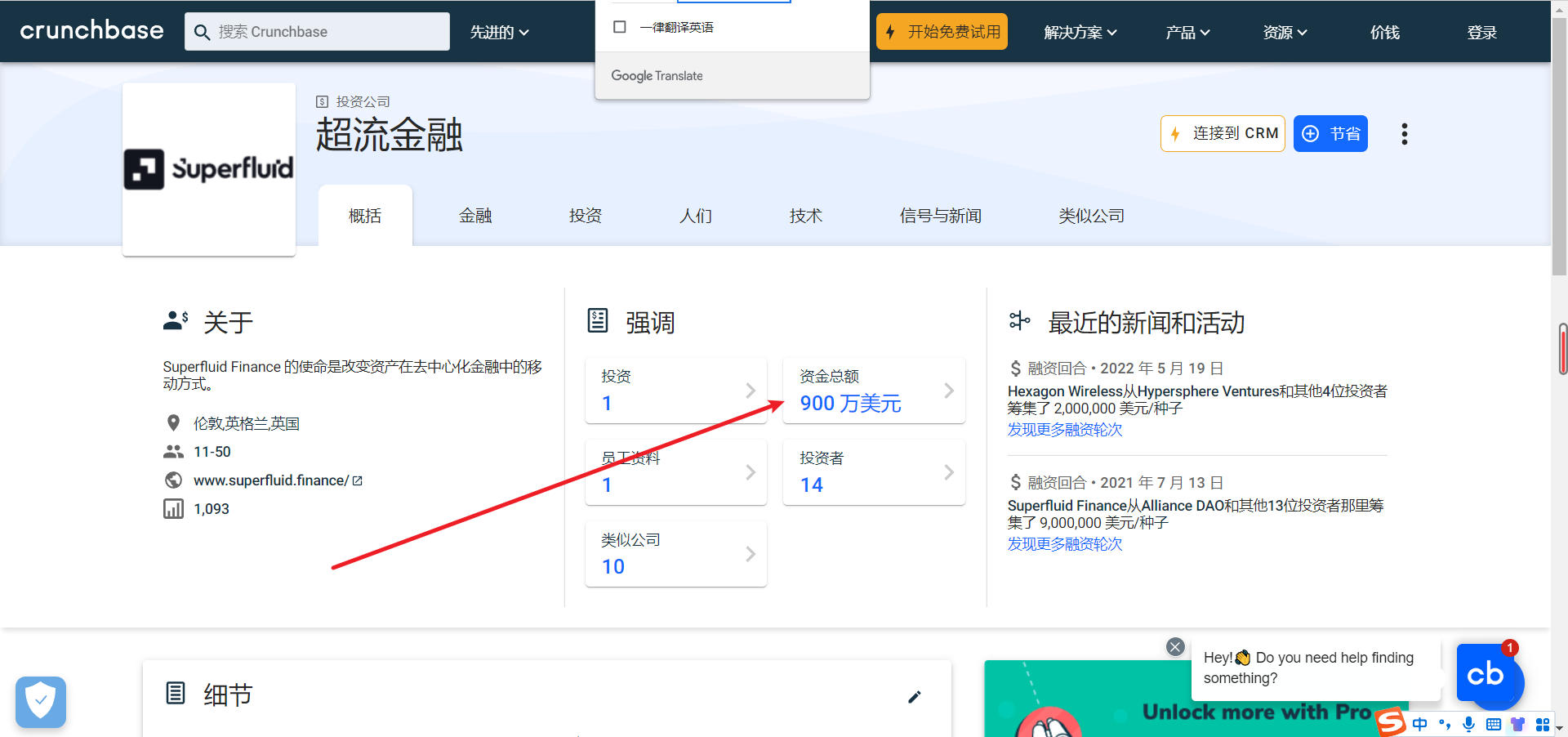Open the Hexagon Wireless funding news item
Image resolution: width=1568 pixels, height=737 pixels.
click(1197, 400)
